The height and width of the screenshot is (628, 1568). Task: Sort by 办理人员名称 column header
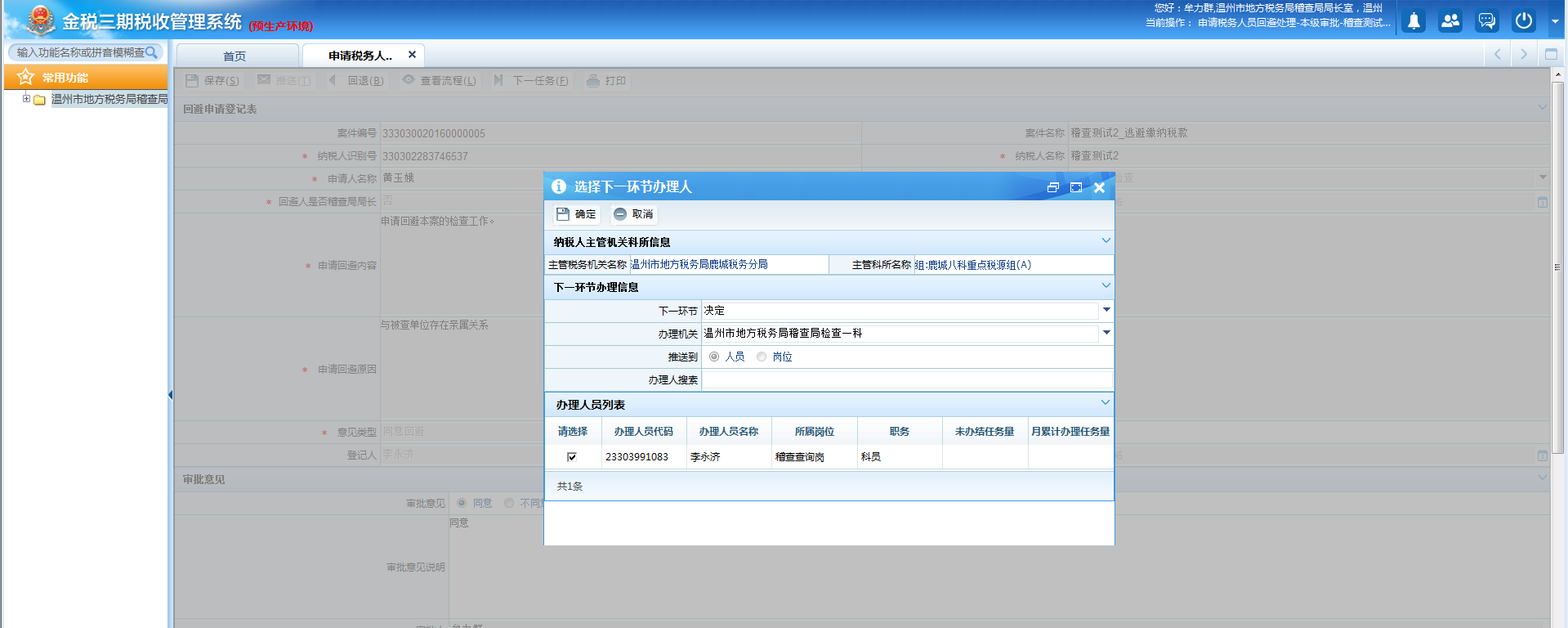tap(729, 431)
